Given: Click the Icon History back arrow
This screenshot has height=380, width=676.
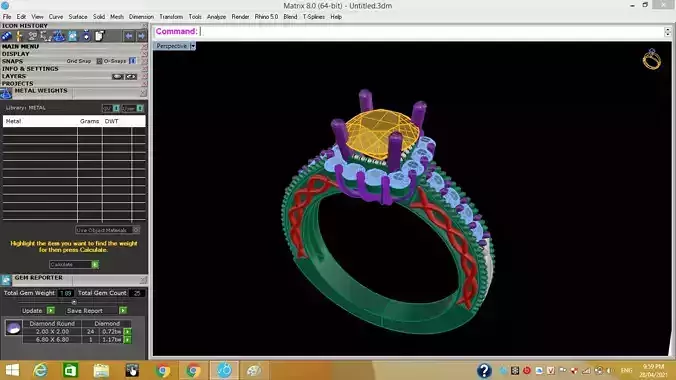Looking at the screenshot, I should pyautogui.click(x=128, y=36).
